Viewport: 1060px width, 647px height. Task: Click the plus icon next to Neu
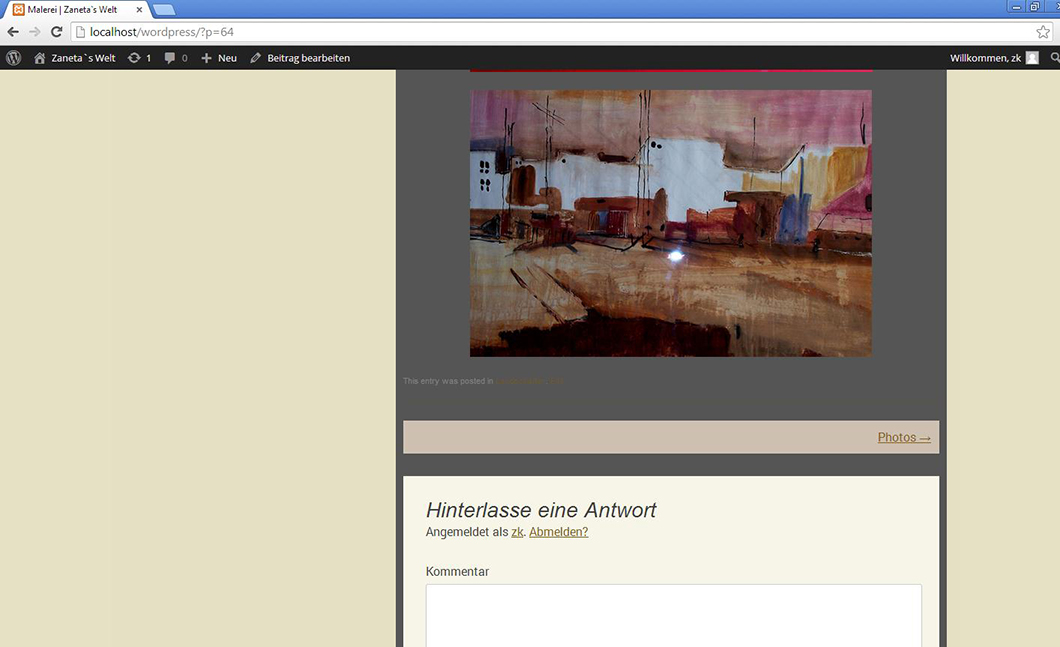206,58
